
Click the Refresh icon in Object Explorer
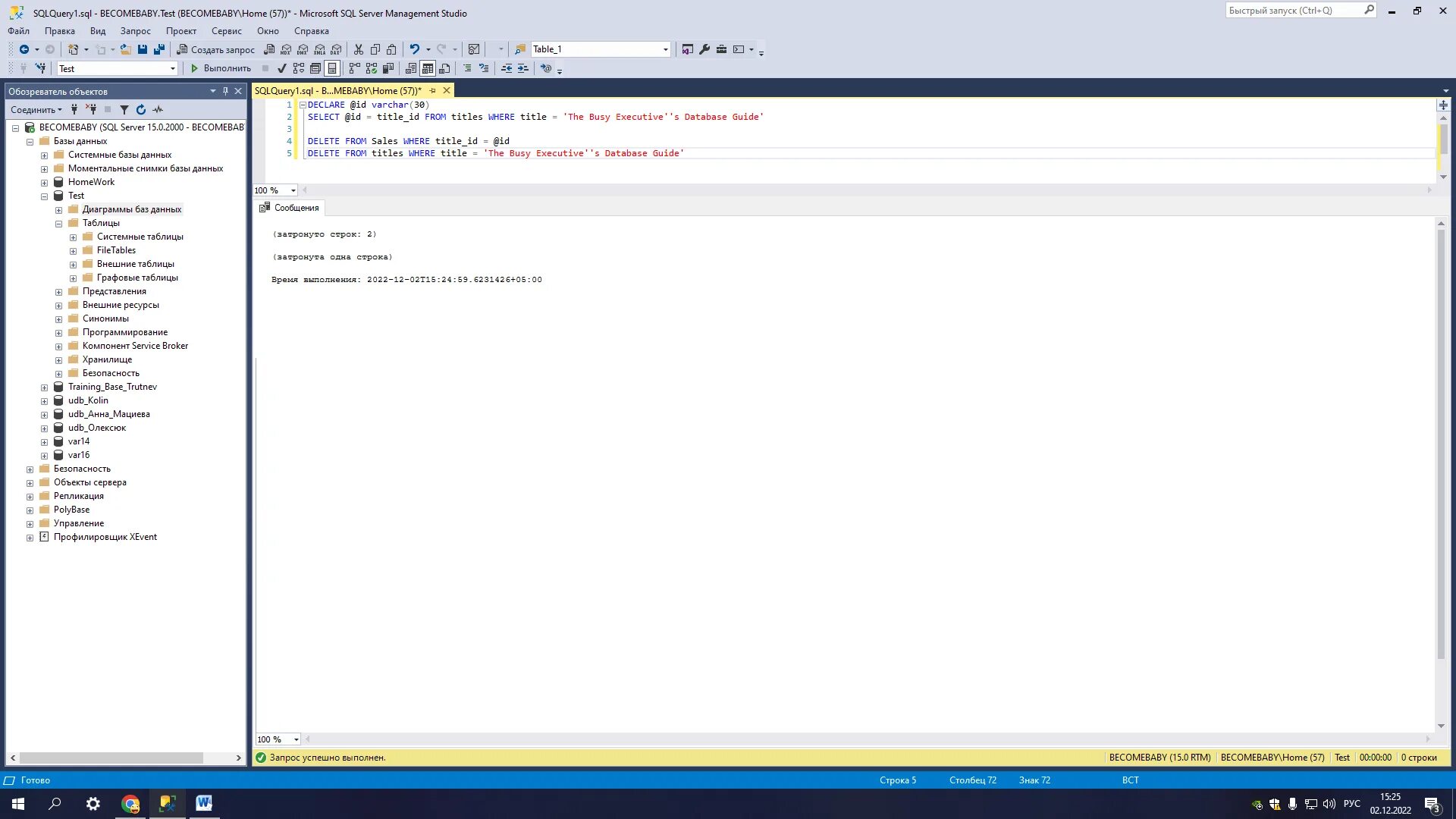[x=141, y=110]
